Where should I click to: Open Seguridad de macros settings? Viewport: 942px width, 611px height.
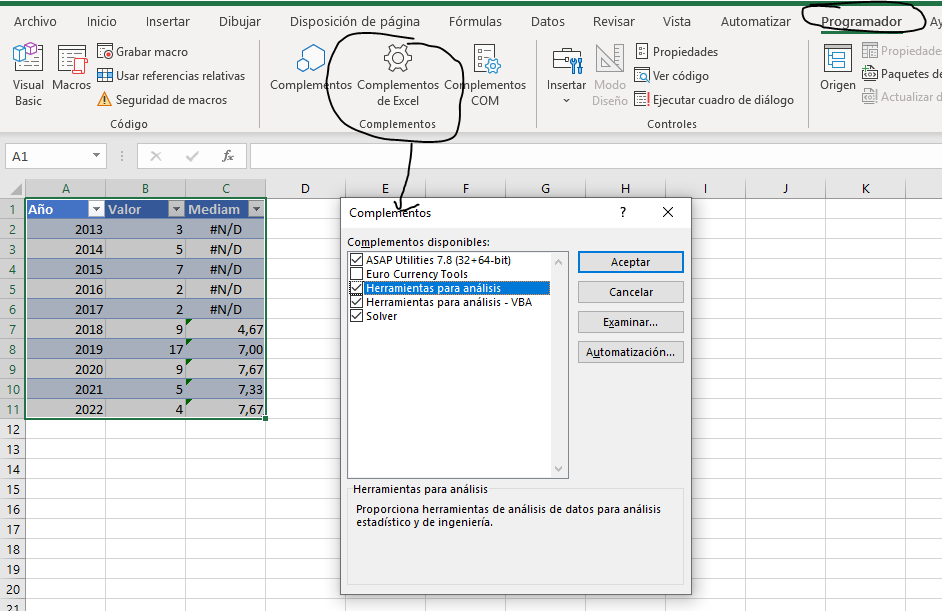tap(162, 100)
